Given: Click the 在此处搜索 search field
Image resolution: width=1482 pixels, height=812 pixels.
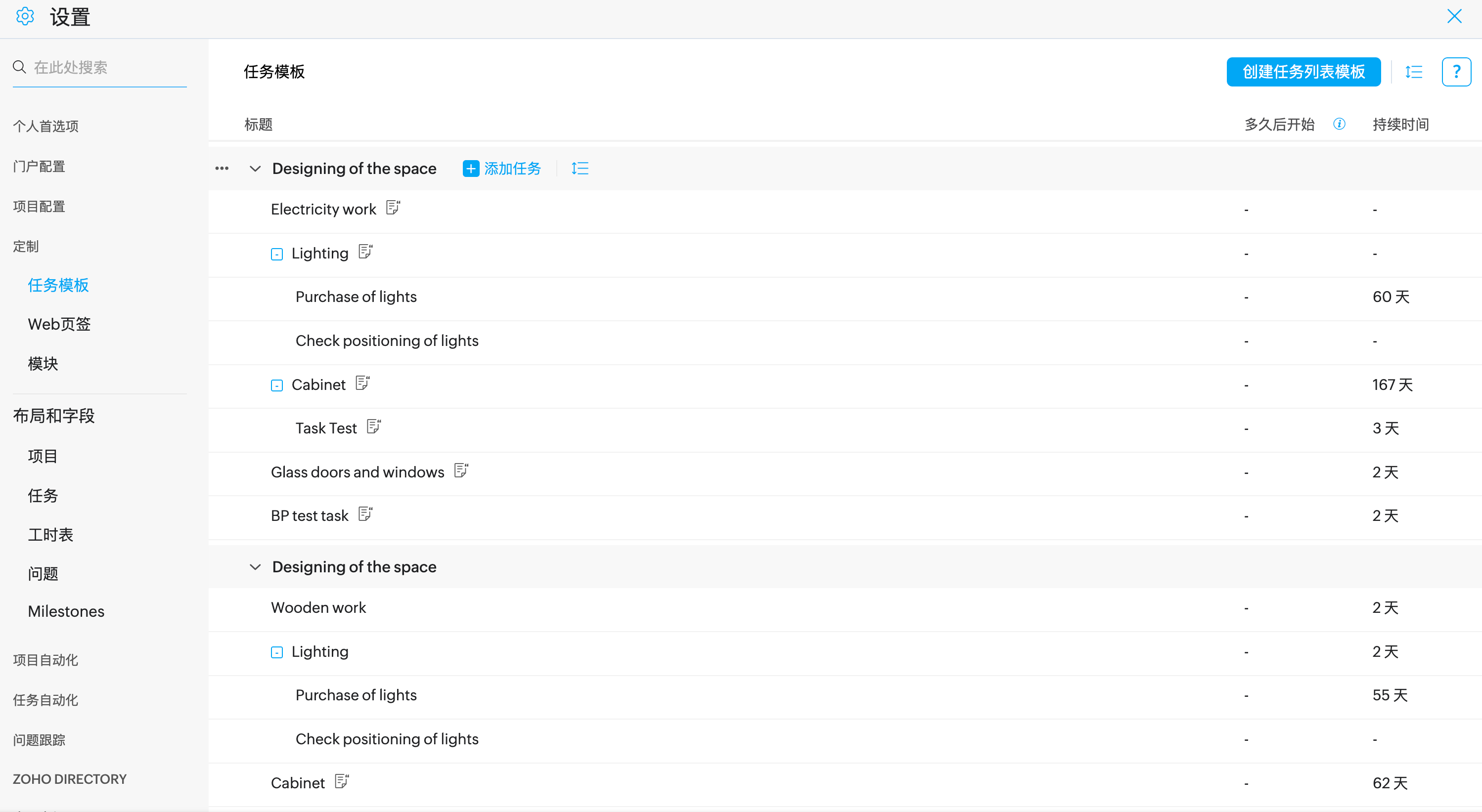Looking at the screenshot, I should click(106, 68).
